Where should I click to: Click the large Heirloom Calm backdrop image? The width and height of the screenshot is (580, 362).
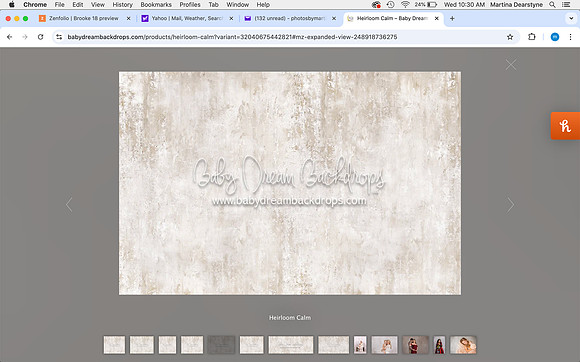tap(290, 183)
